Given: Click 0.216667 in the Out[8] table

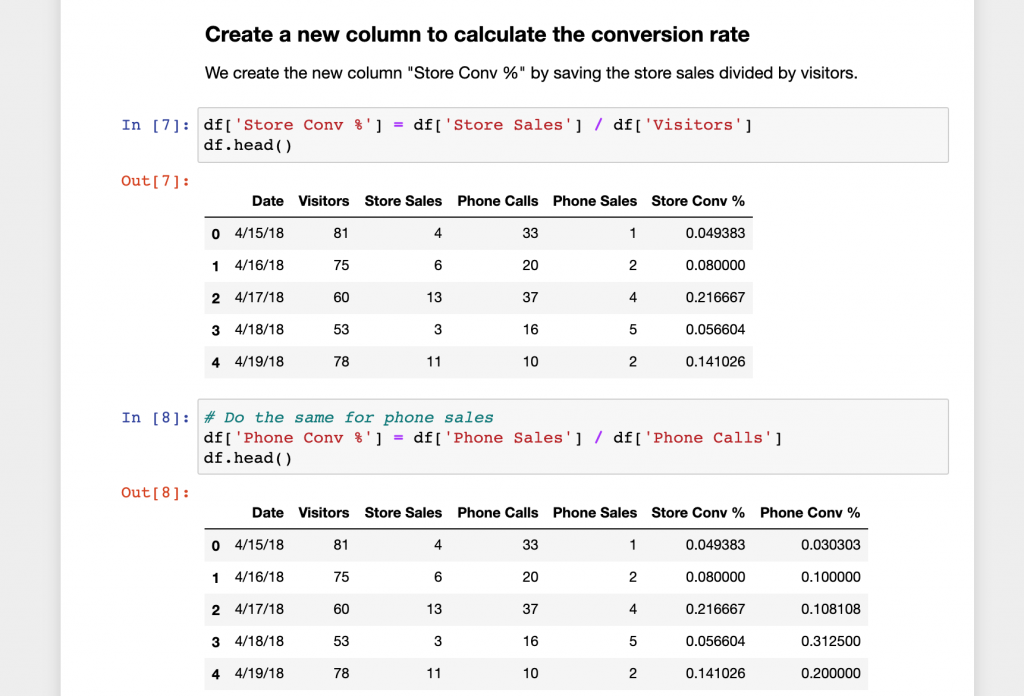Looking at the screenshot, I should click(715, 609).
